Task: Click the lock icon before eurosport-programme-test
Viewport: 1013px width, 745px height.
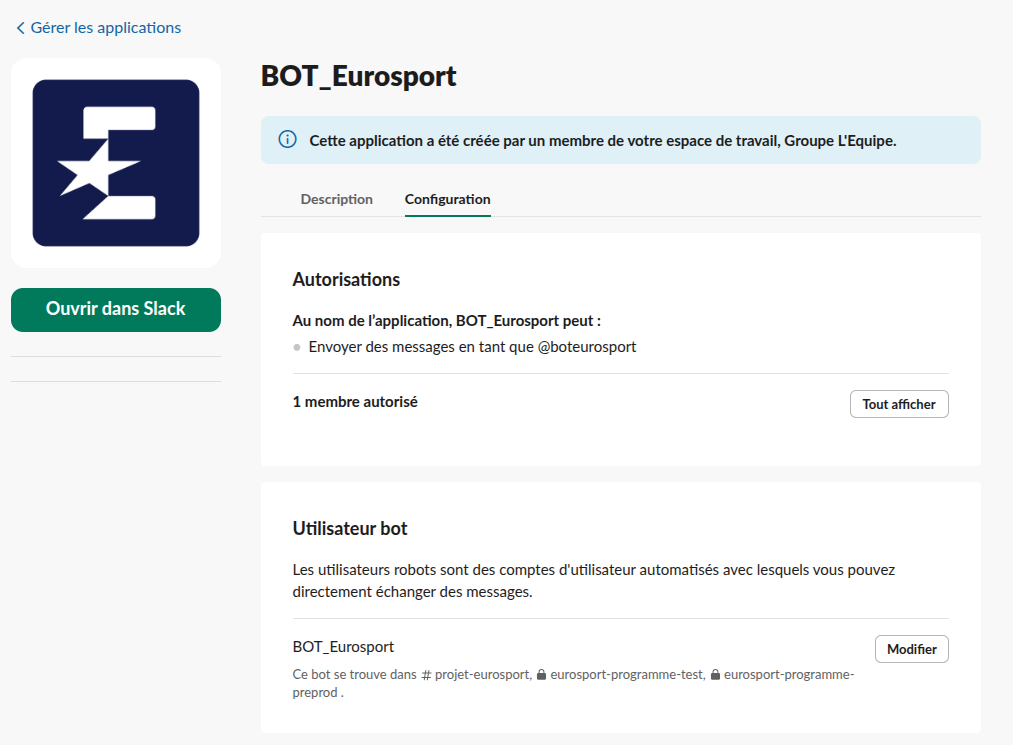Action: (542, 675)
